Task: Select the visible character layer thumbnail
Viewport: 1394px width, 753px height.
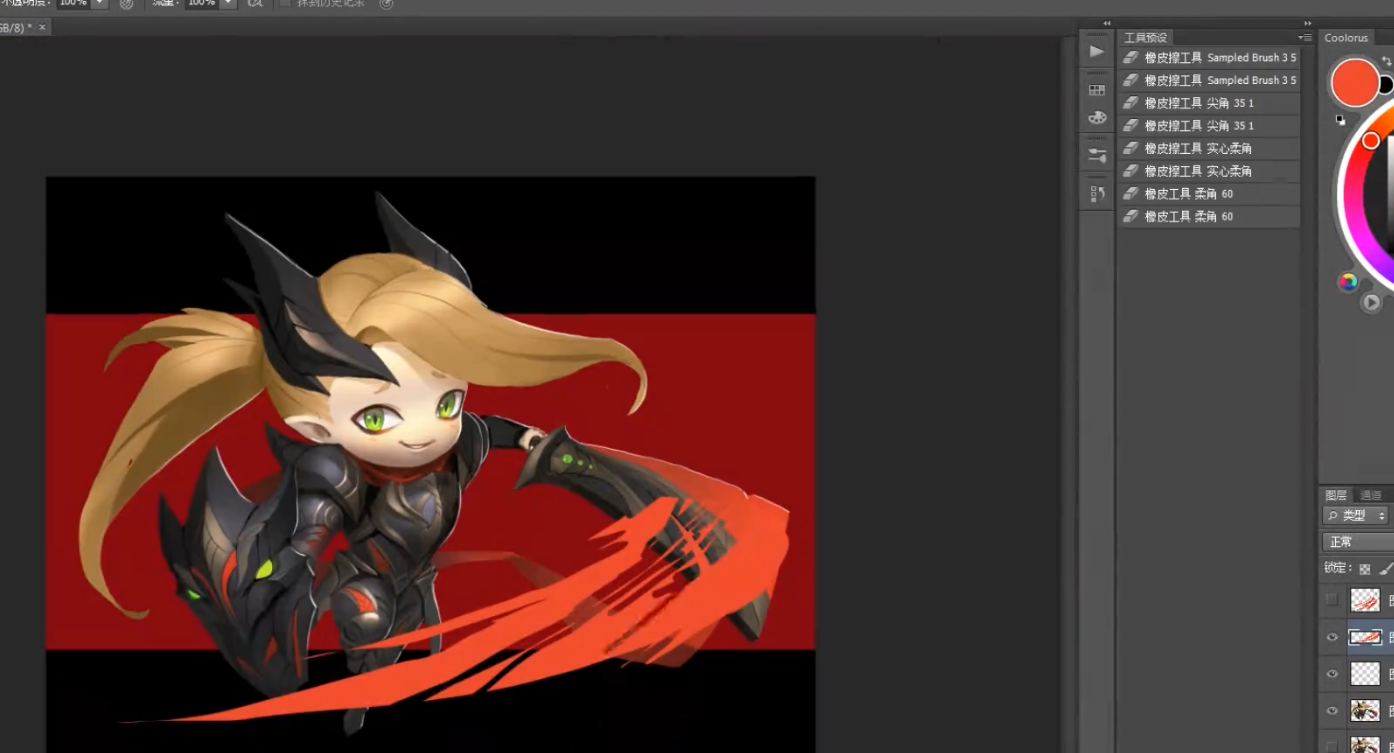Action: (x=1365, y=711)
